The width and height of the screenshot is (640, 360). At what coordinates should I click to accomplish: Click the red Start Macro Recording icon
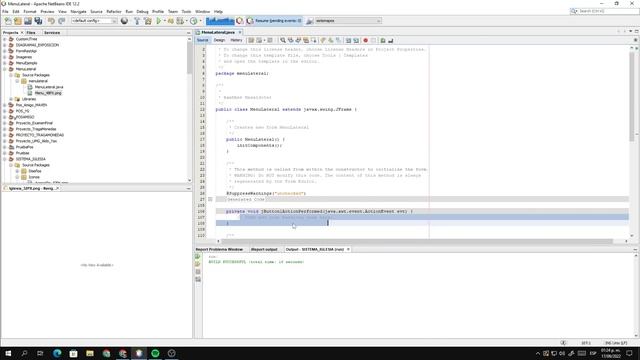(366, 40)
